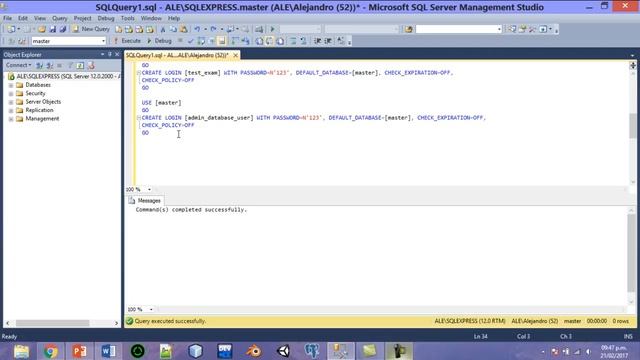Open the Edit menu
Image resolution: width=640 pixels, height=360 pixels.
tap(23, 18)
